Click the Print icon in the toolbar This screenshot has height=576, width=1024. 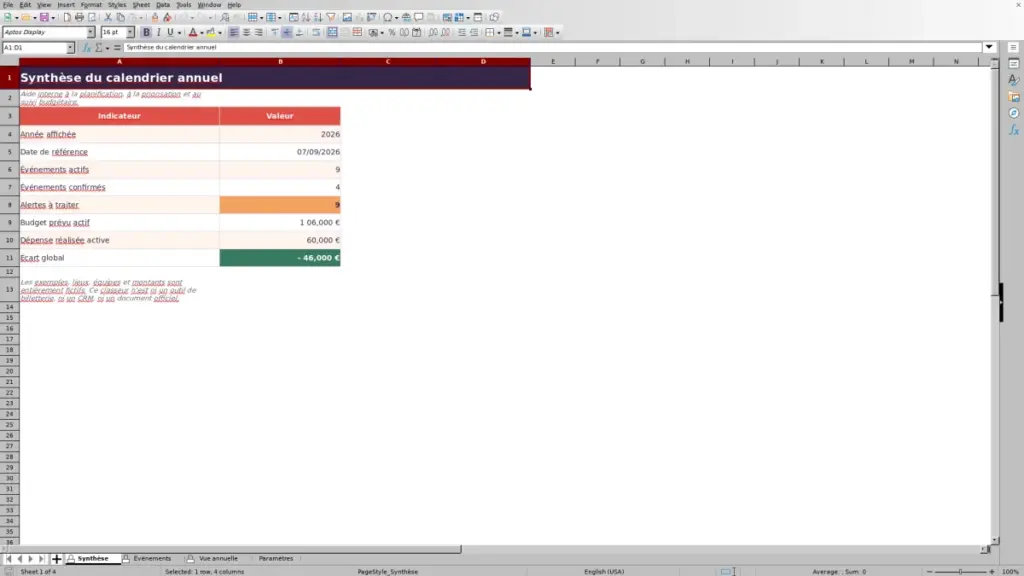click(x=79, y=18)
